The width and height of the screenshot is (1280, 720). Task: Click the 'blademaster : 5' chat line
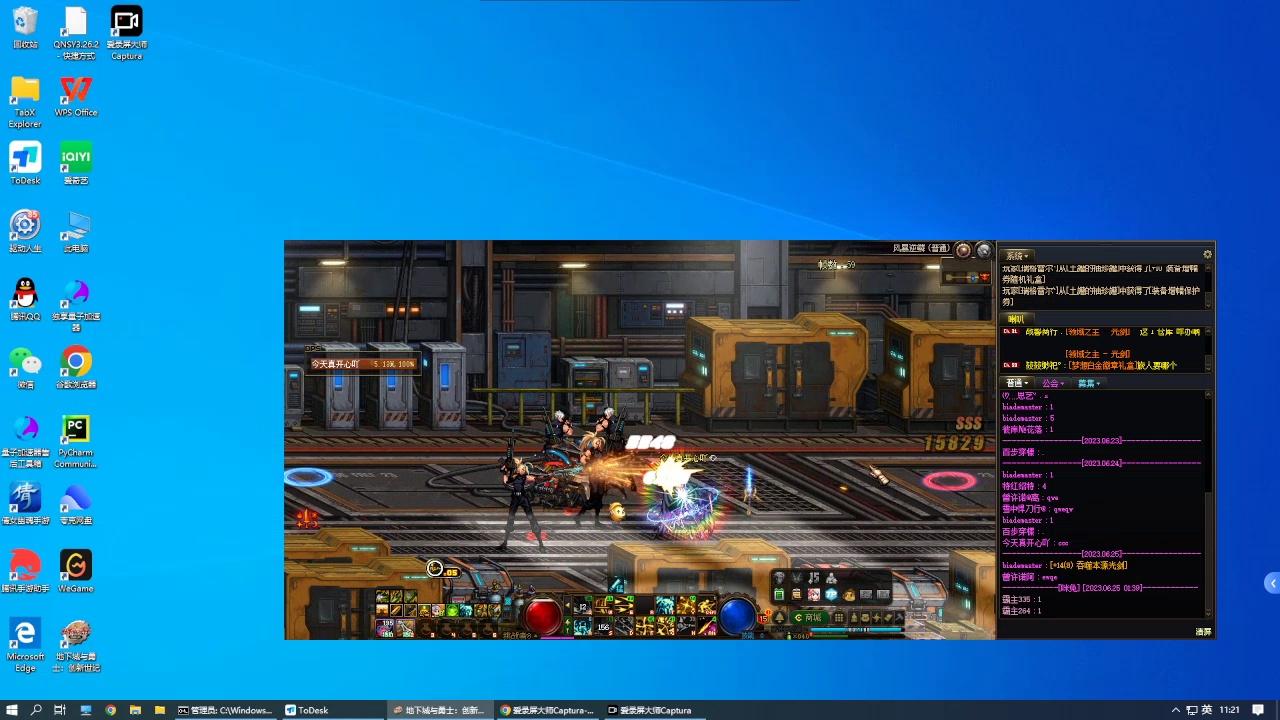click(x=1028, y=418)
